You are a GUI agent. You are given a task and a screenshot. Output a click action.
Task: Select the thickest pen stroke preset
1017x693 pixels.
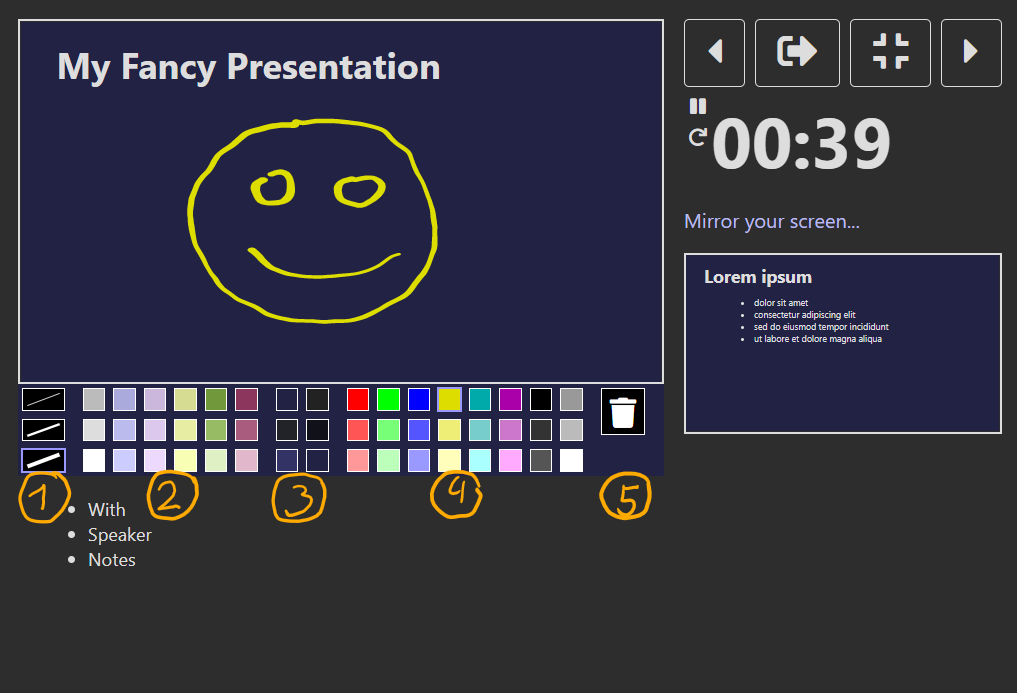pyautogui.click(x=42, y=460)
